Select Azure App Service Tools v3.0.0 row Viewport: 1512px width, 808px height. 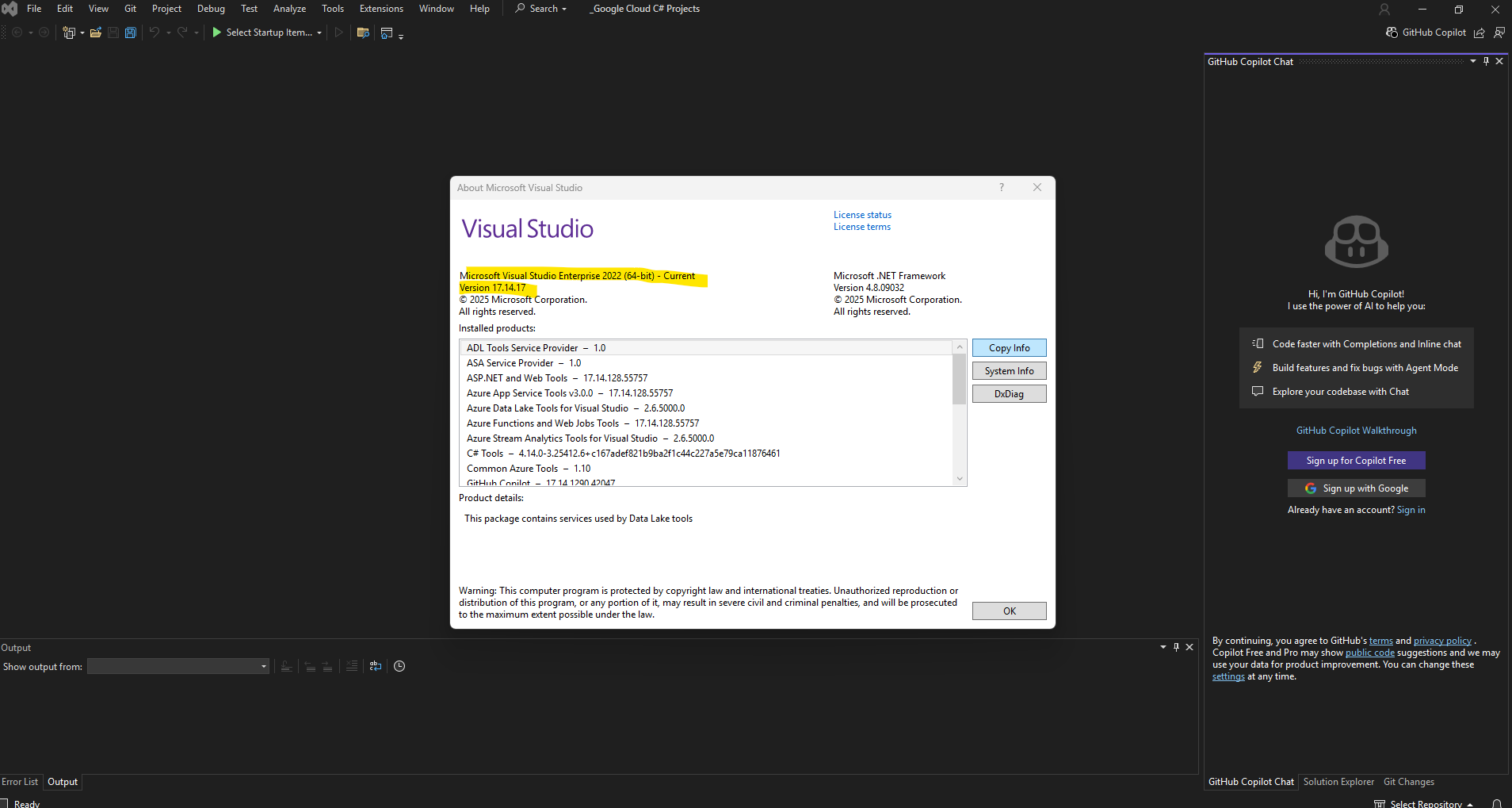point(706,393)
